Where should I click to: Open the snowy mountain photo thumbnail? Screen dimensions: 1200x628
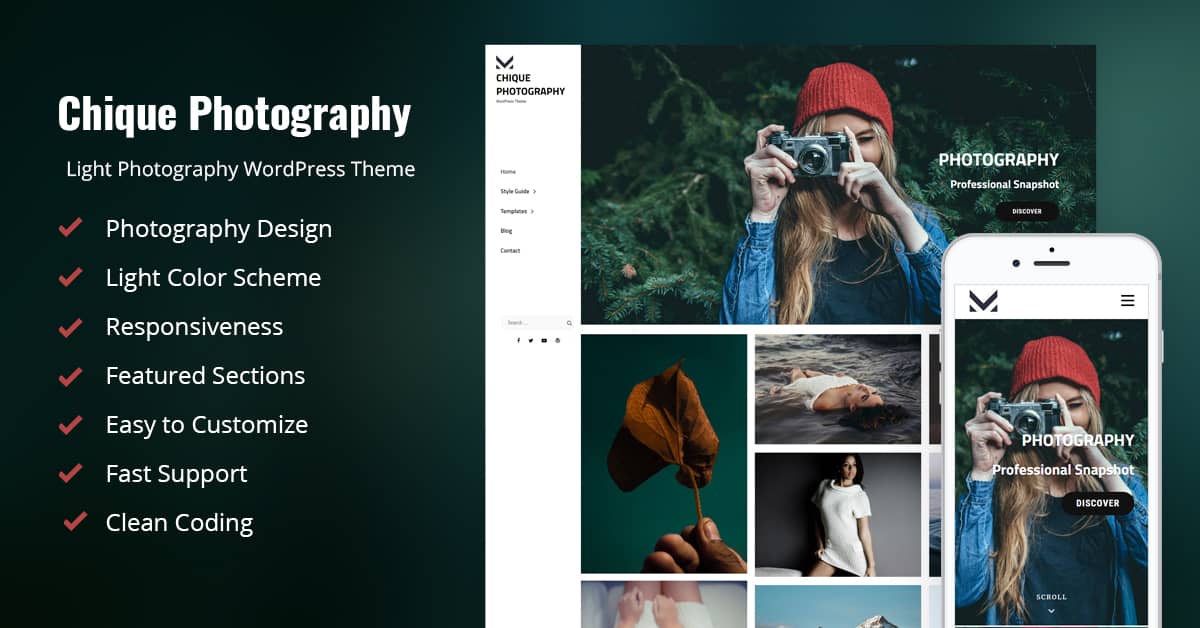pyautogui.click(x=838, y=607)
